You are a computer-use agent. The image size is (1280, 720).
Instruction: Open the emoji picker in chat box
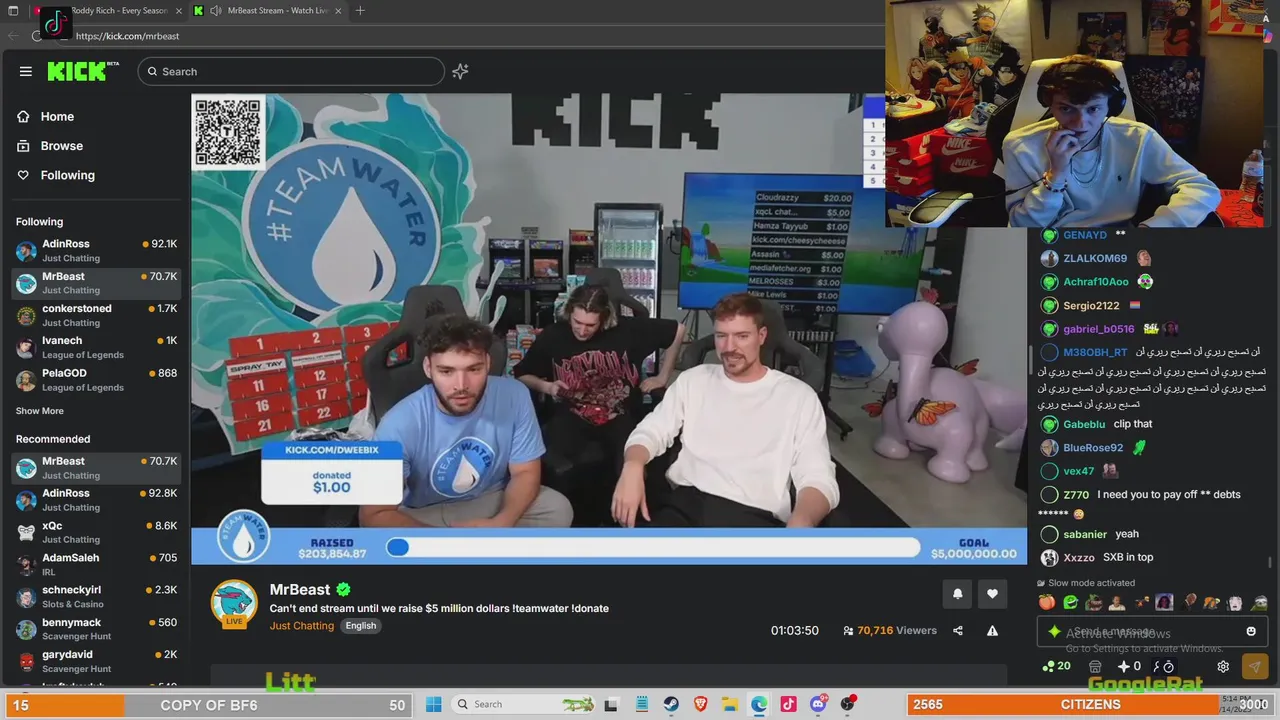click(1251, 631)
